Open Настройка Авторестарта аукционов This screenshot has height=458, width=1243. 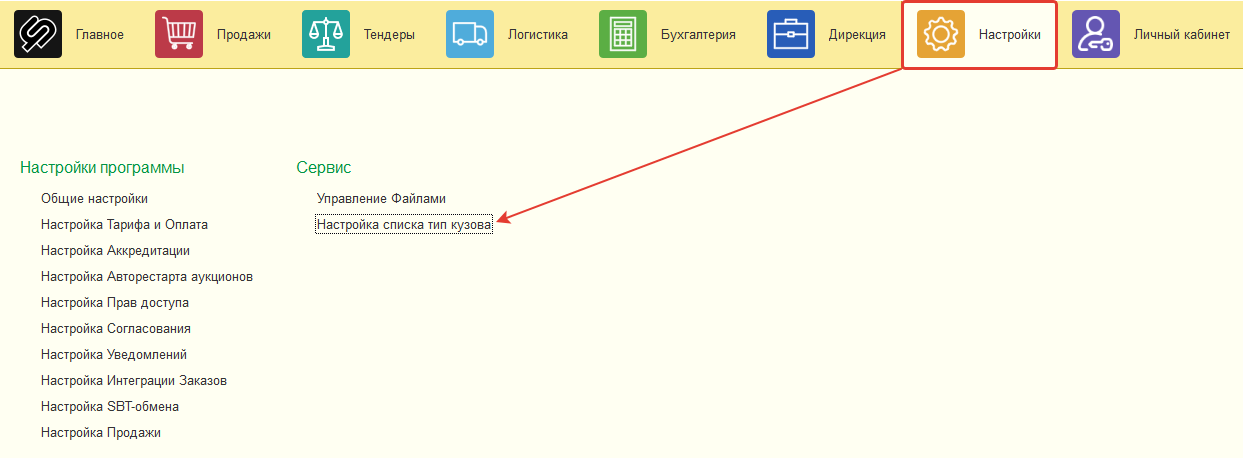coord(147,277)
